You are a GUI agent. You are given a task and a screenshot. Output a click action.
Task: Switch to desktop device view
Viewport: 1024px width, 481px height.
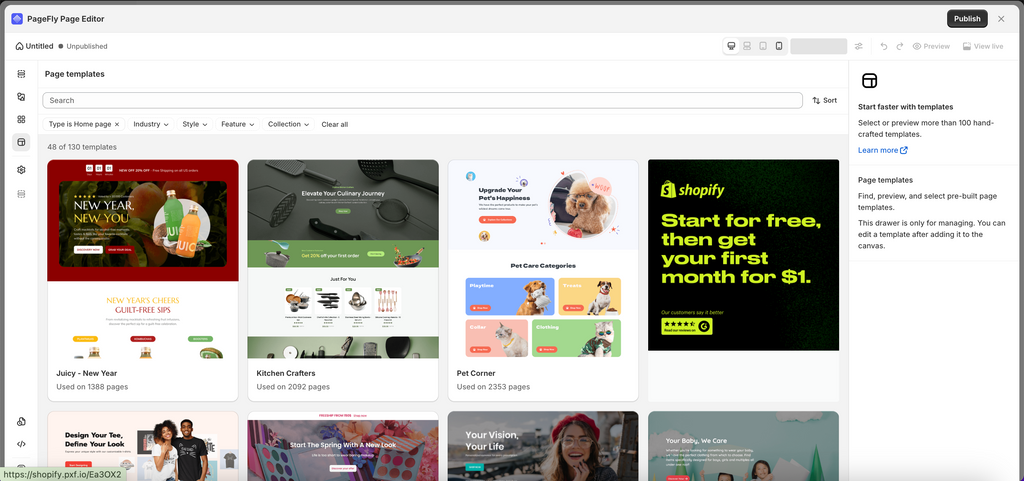731,46
